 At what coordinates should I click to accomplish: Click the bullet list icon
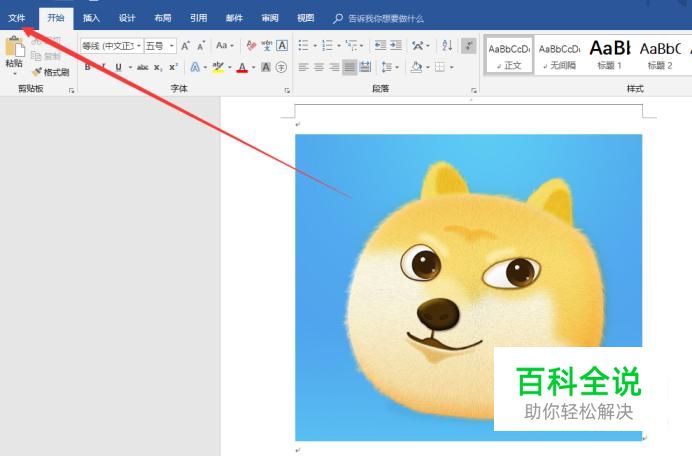[304, 46]
